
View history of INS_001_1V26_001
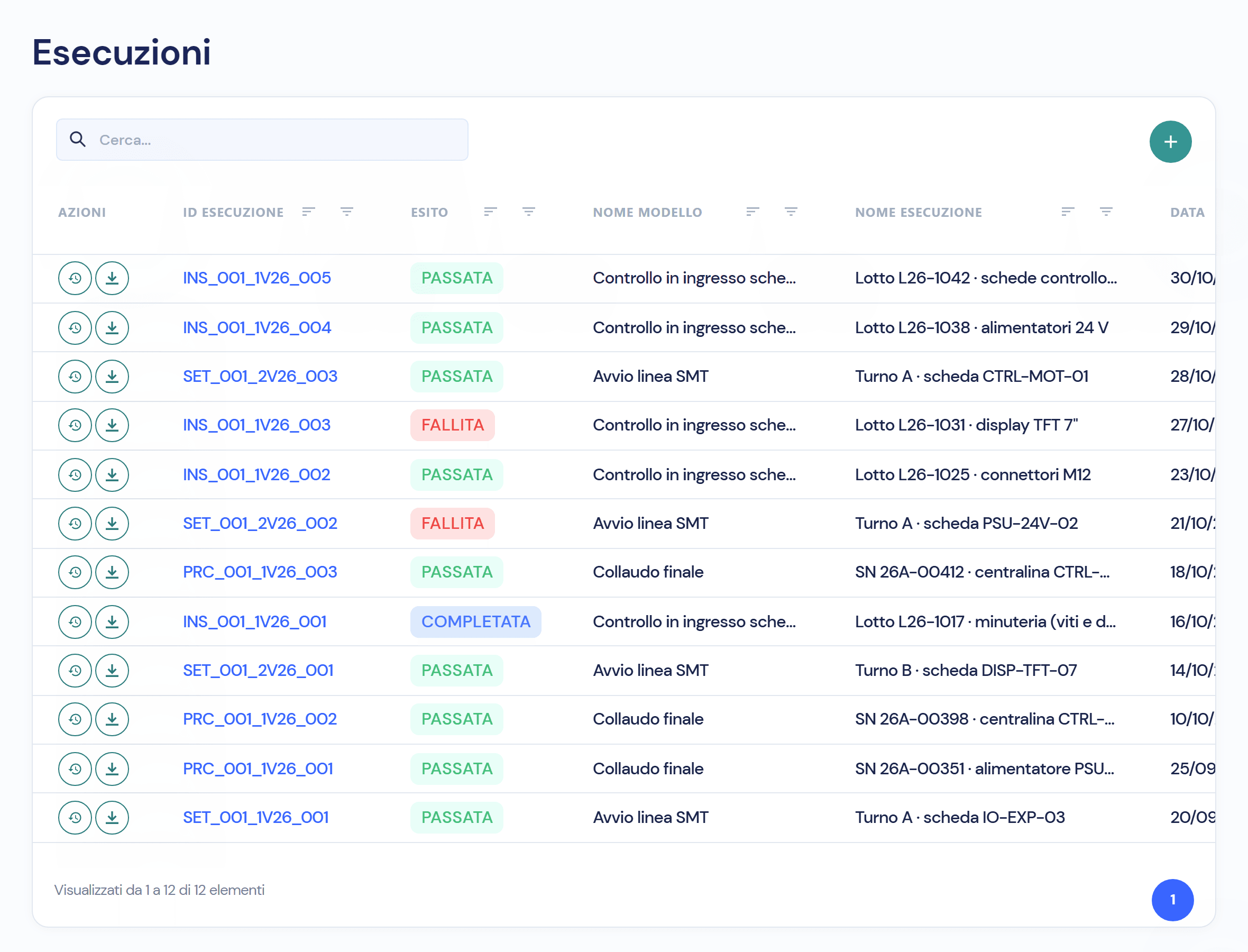pyautogui.click(x=75, y=622)
